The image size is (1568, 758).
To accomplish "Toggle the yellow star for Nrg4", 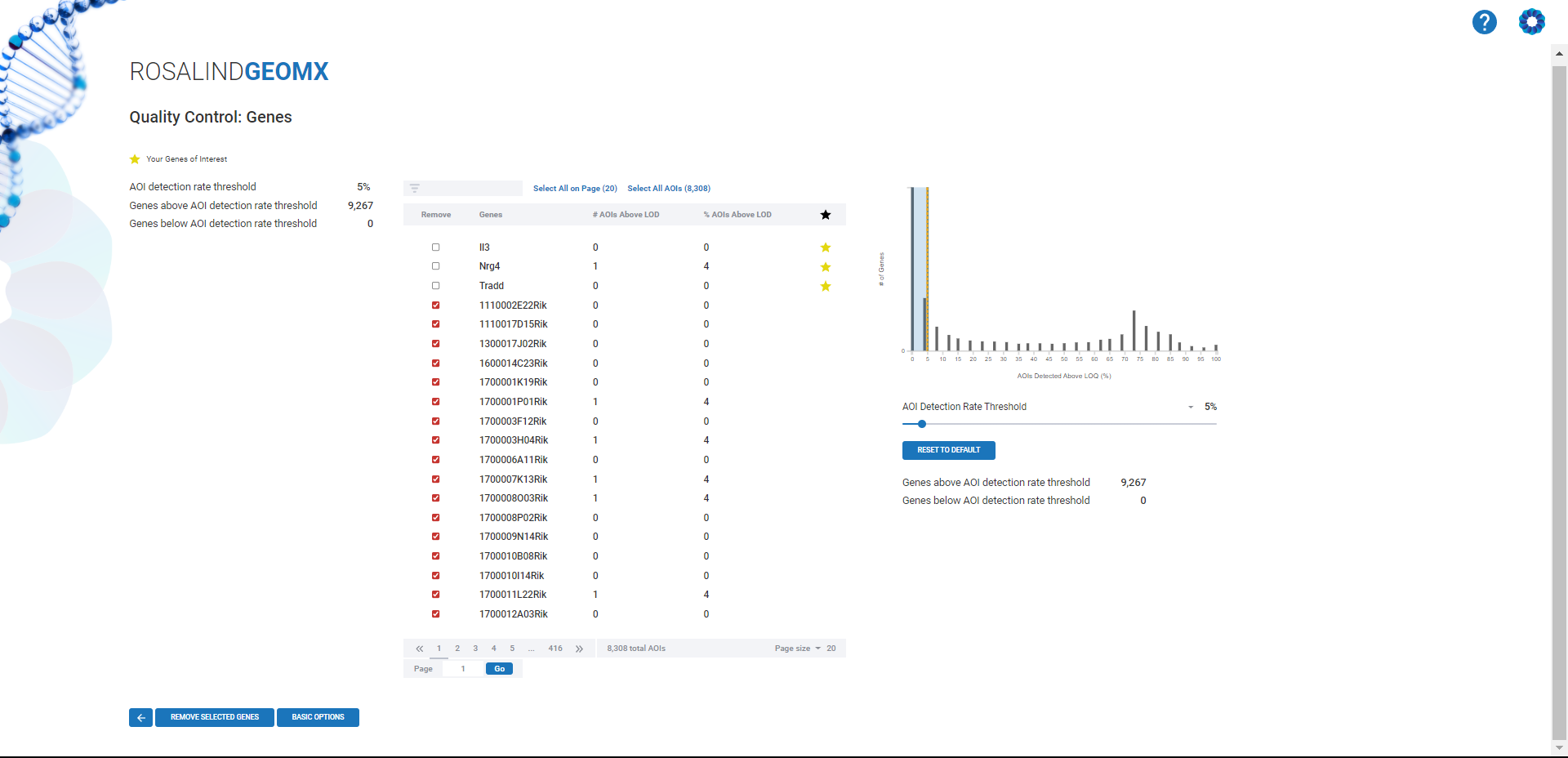I will (825, 267).
